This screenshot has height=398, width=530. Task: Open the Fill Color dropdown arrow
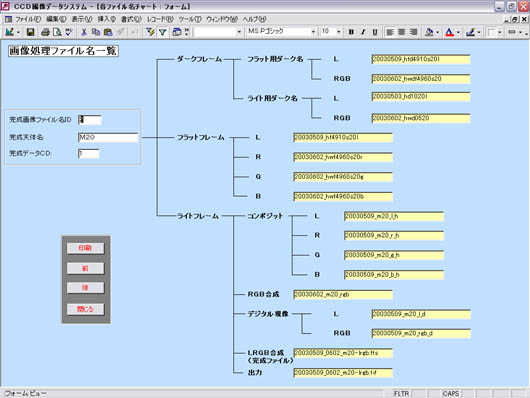click(437, 32)
